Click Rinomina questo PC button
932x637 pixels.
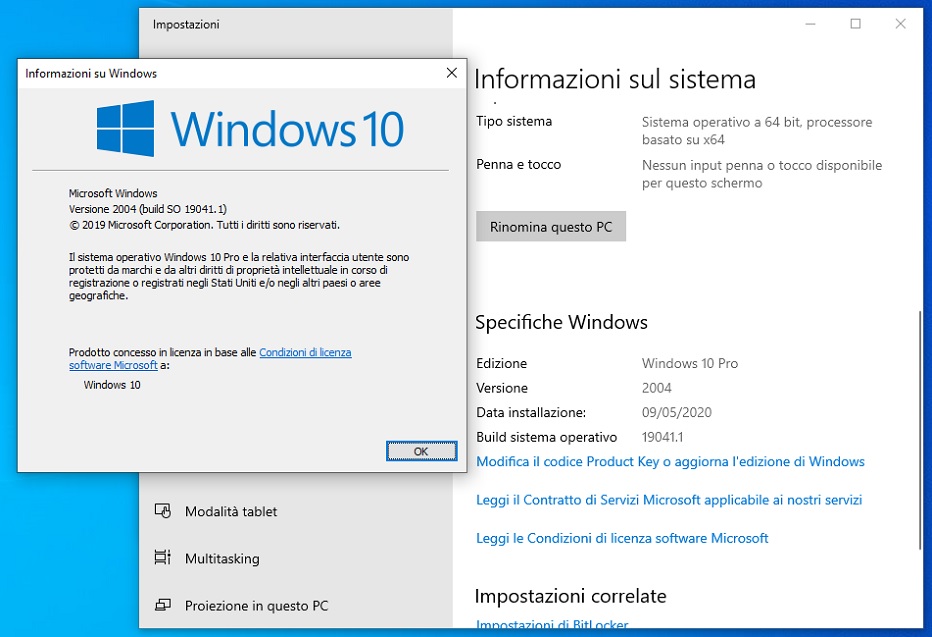pos(551,226)
